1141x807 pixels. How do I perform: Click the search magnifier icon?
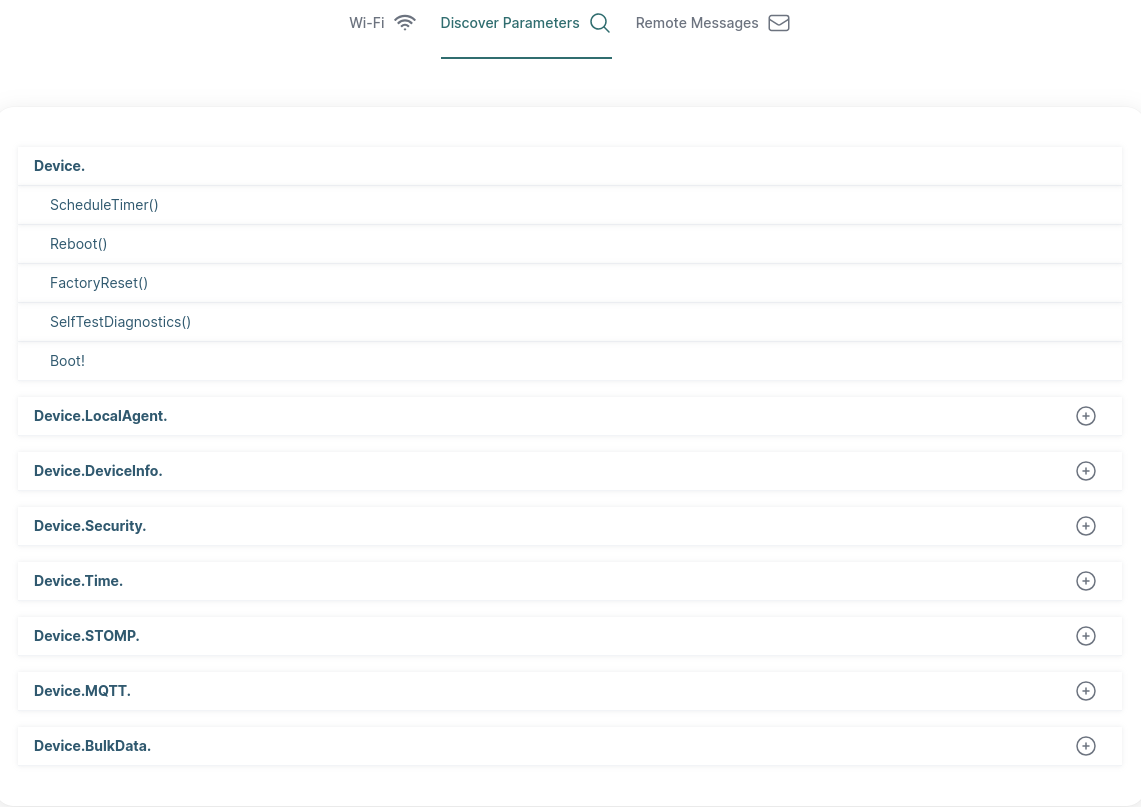click(x=600, y=23)
